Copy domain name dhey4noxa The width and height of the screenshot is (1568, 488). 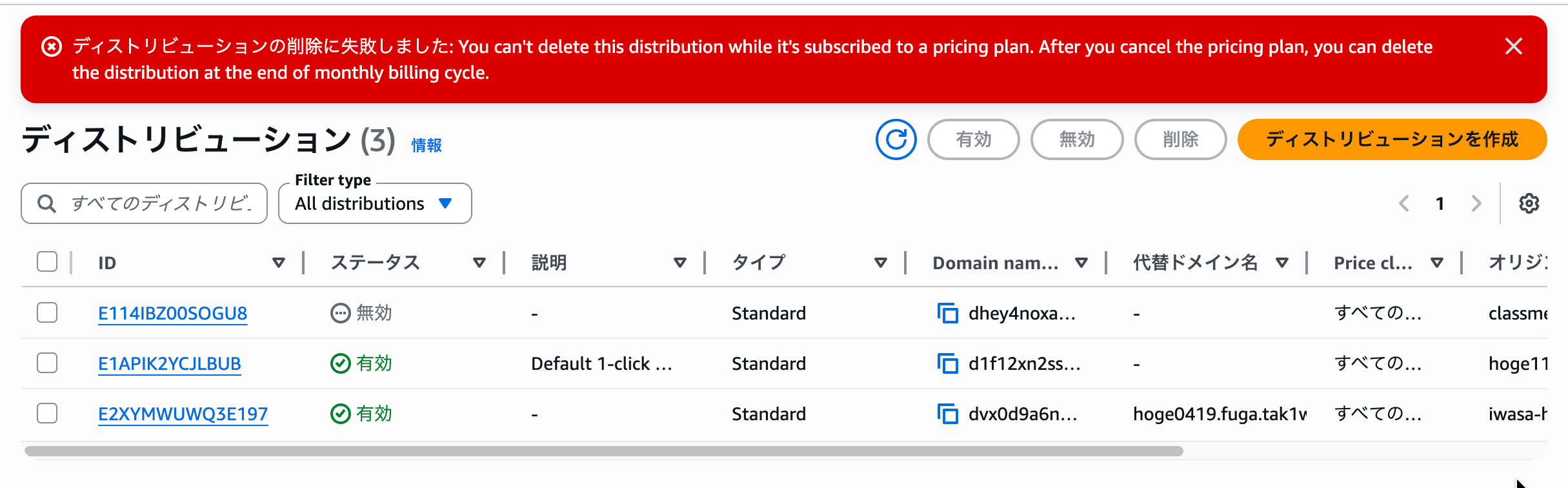tap(947, 313)
